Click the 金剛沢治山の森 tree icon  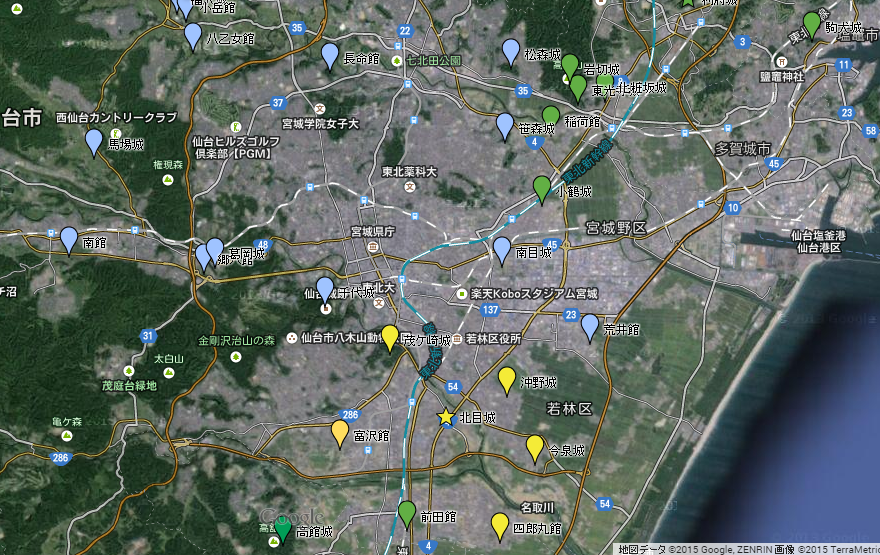(236, 357)
